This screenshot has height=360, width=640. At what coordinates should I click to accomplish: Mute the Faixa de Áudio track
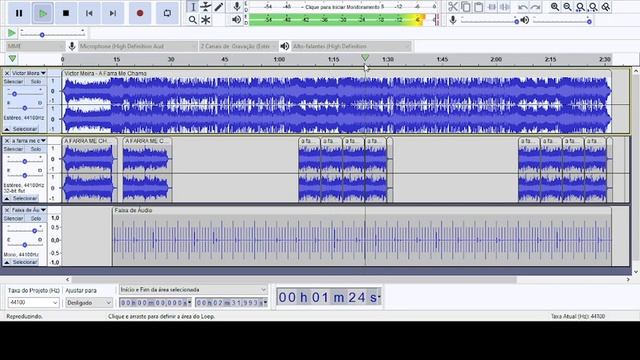(14, 219)
